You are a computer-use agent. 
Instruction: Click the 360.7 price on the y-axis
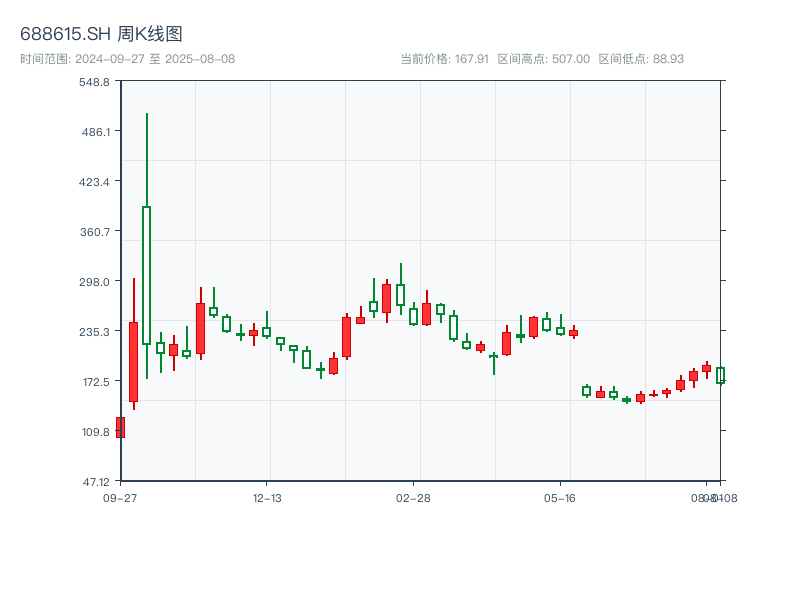pyautogui.click(x=94, y=231)
